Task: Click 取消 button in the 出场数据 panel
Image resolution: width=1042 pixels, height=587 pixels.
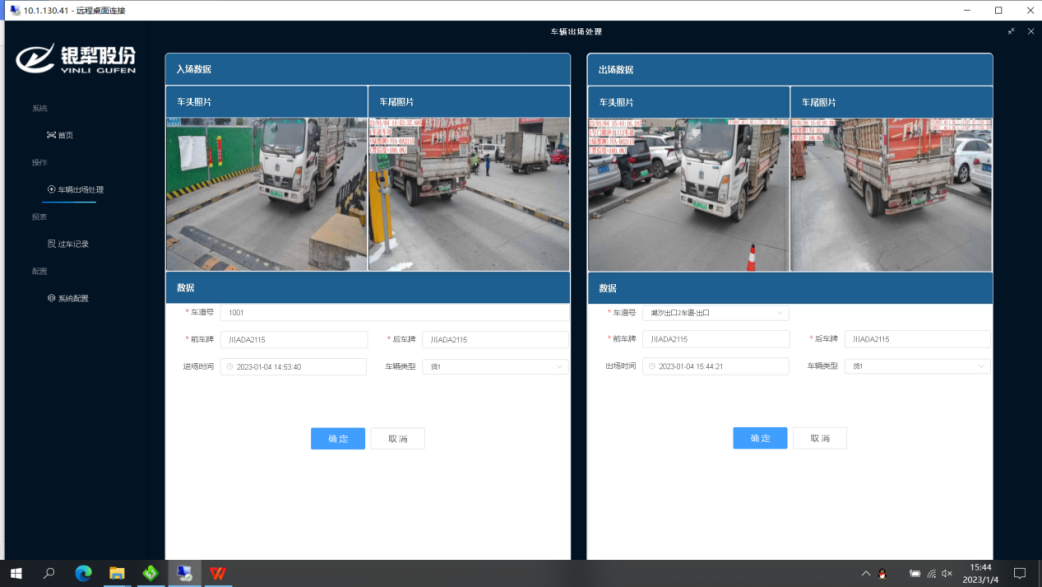Action: click(820, 438)
